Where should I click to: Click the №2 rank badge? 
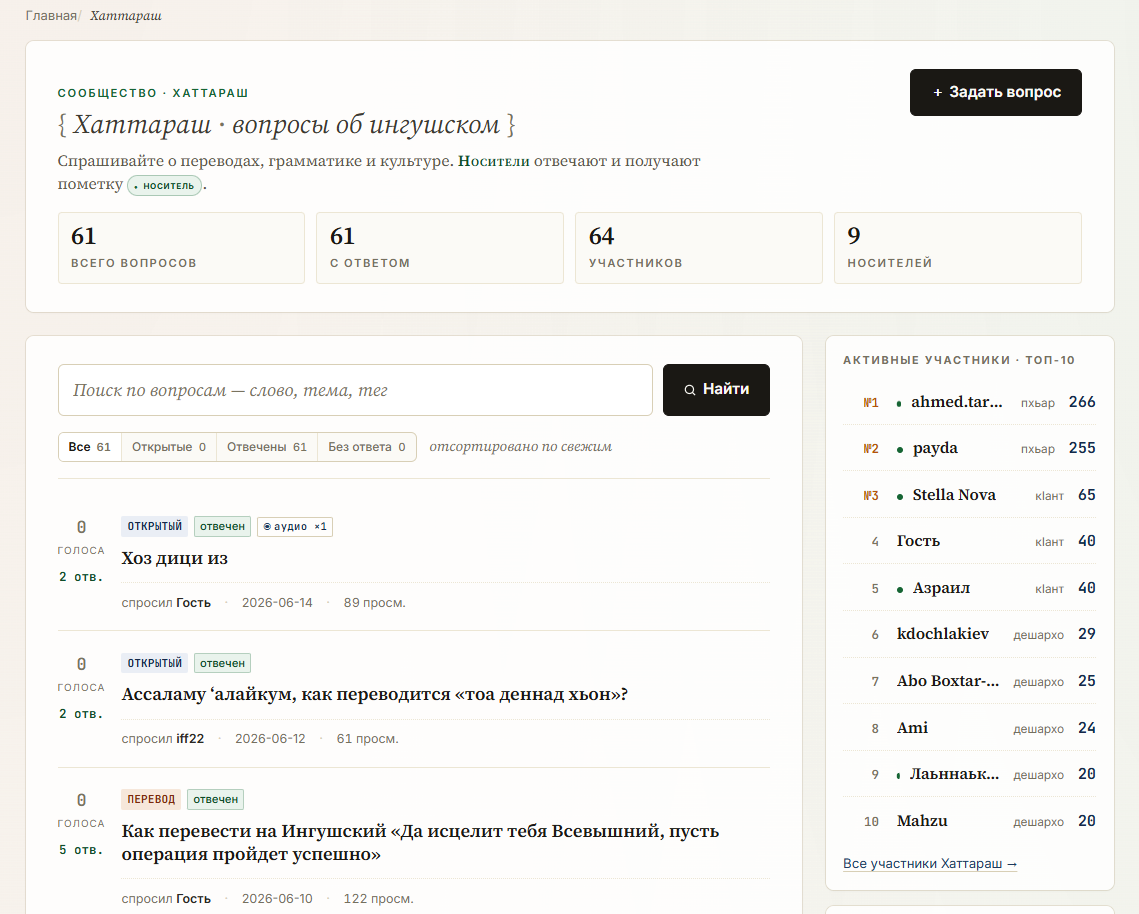[871, 449]
